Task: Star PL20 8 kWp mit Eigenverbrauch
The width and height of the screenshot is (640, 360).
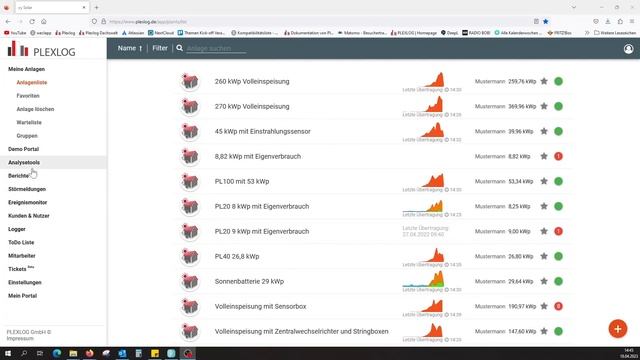Action: [544, 206]
